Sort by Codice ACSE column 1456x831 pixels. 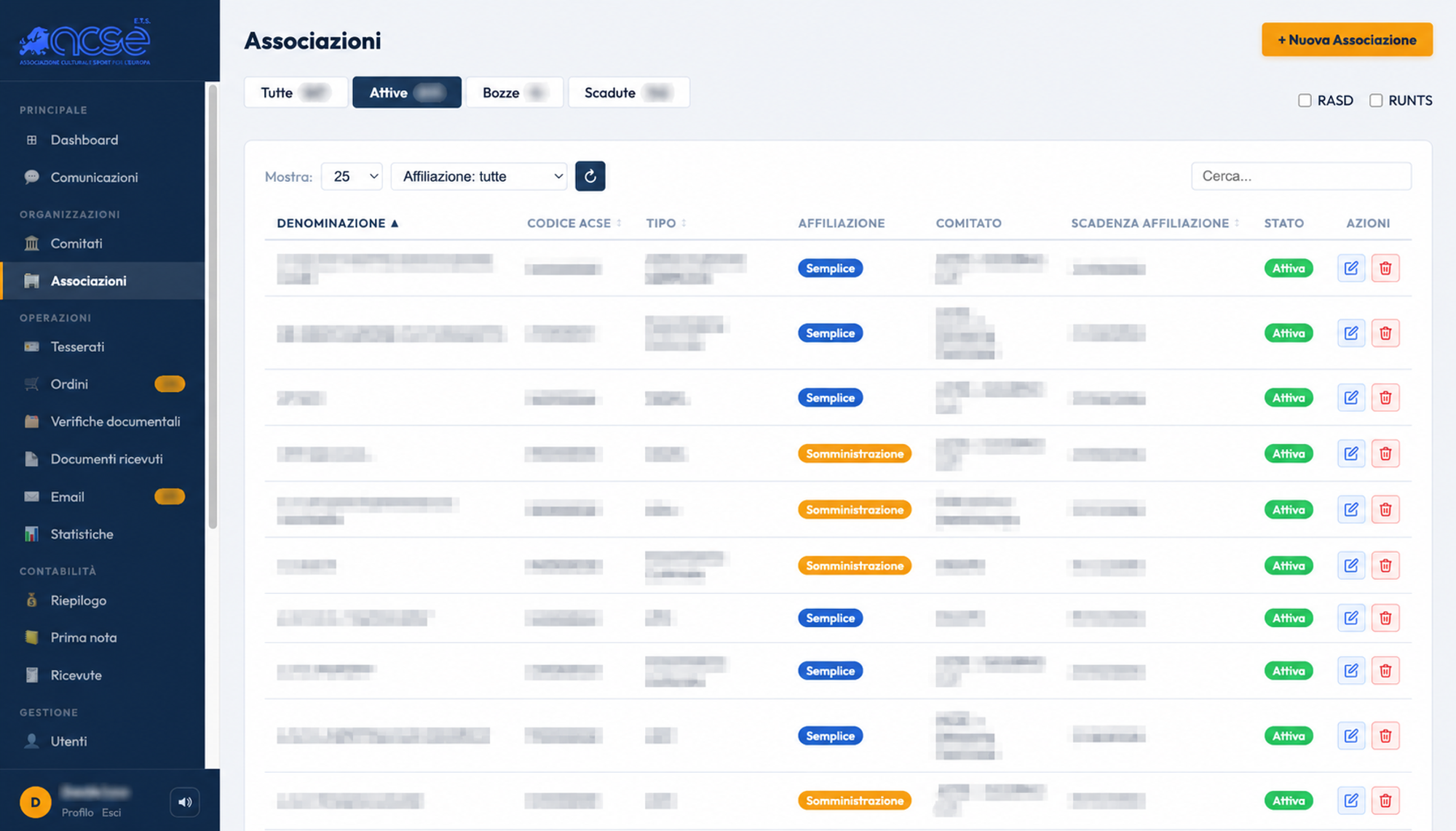[574, 223]
